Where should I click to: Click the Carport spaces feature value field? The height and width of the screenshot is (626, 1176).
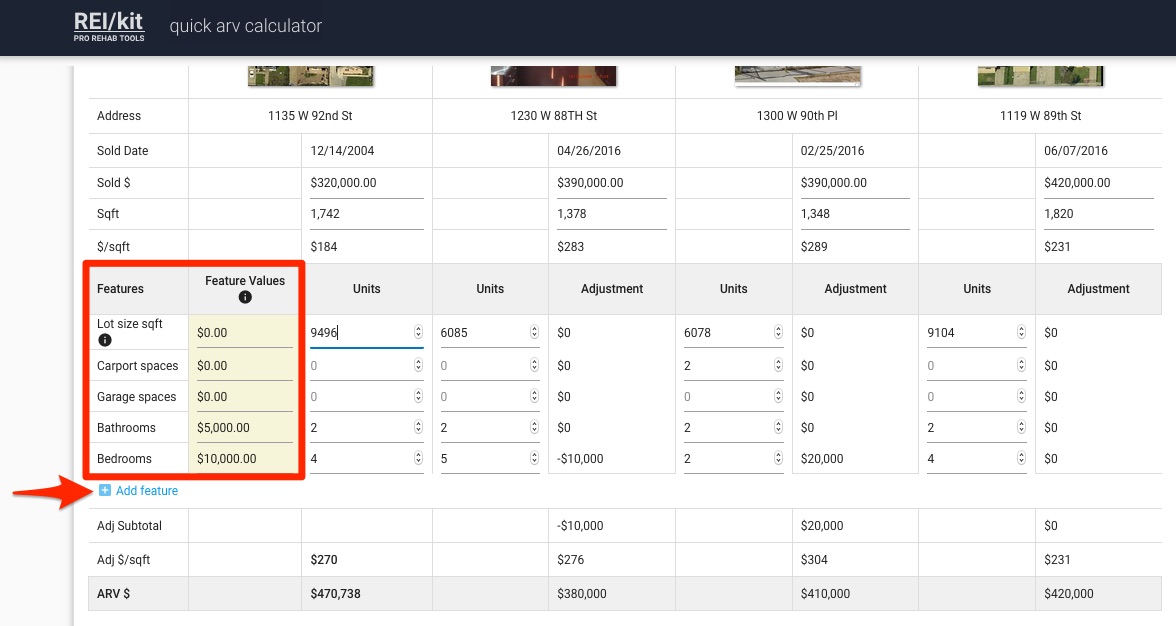coord(243,365)
